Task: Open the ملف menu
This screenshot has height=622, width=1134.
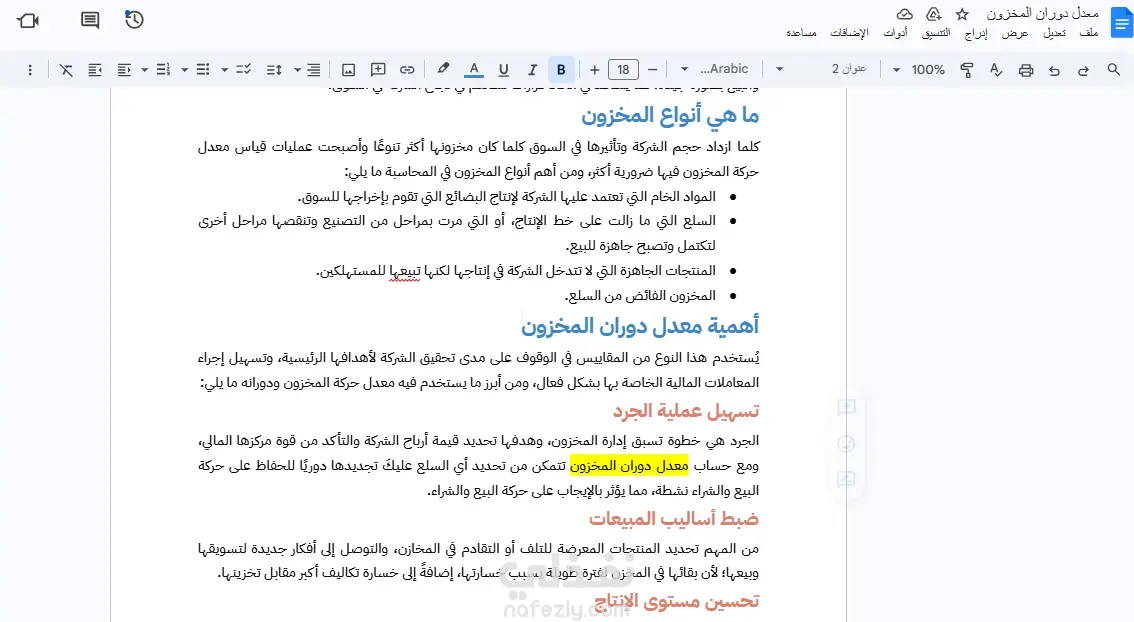Action: pos(1088,33)
